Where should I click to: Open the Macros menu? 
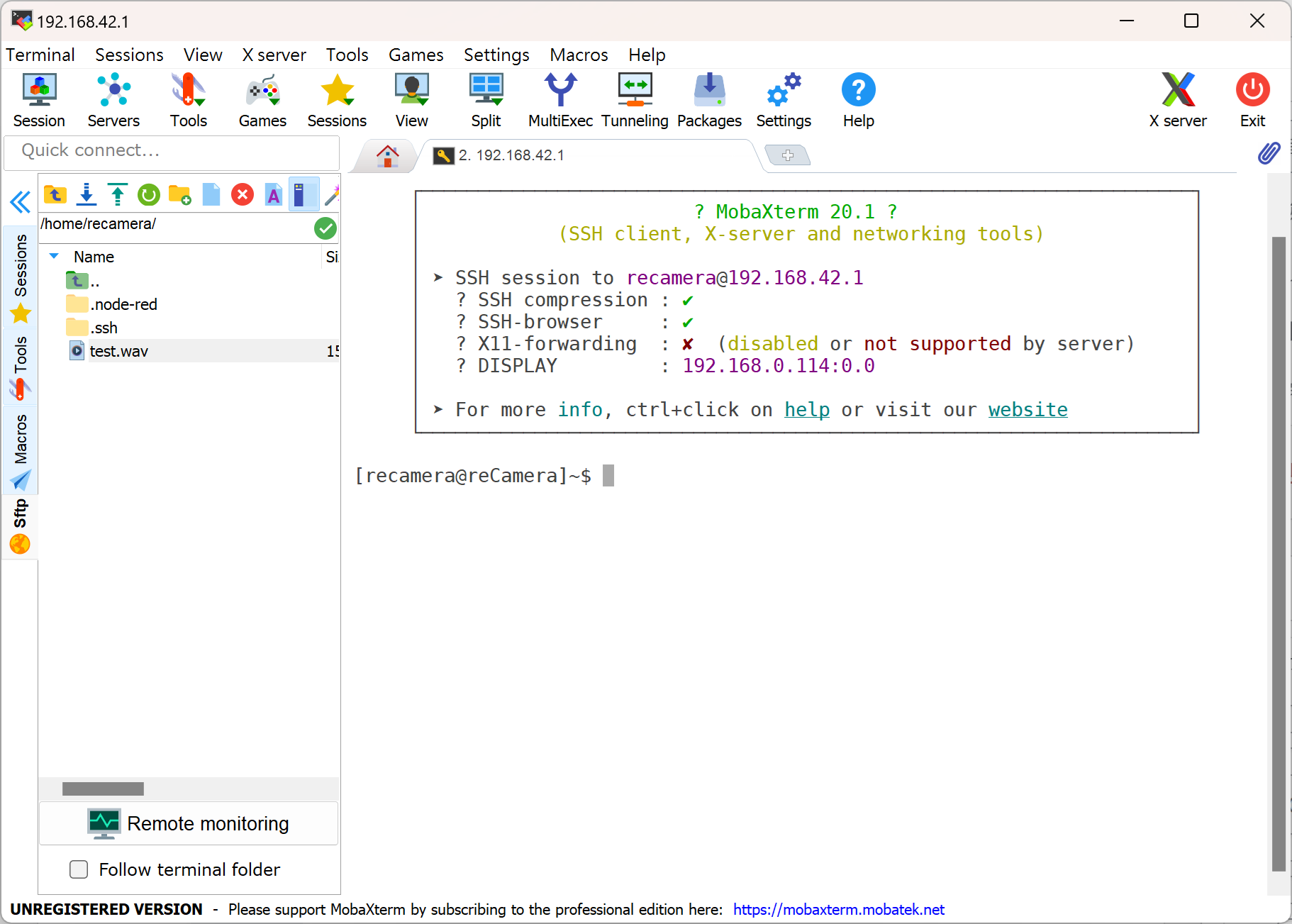coord(579,55)
